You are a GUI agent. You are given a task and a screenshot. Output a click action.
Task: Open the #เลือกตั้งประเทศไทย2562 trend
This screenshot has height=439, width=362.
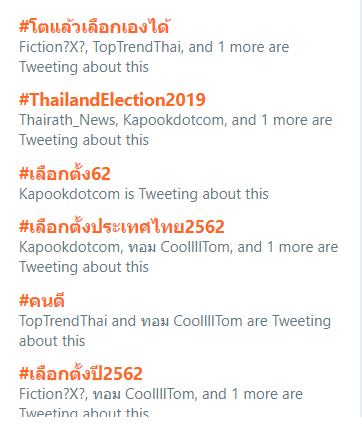(x=122, y=226)
